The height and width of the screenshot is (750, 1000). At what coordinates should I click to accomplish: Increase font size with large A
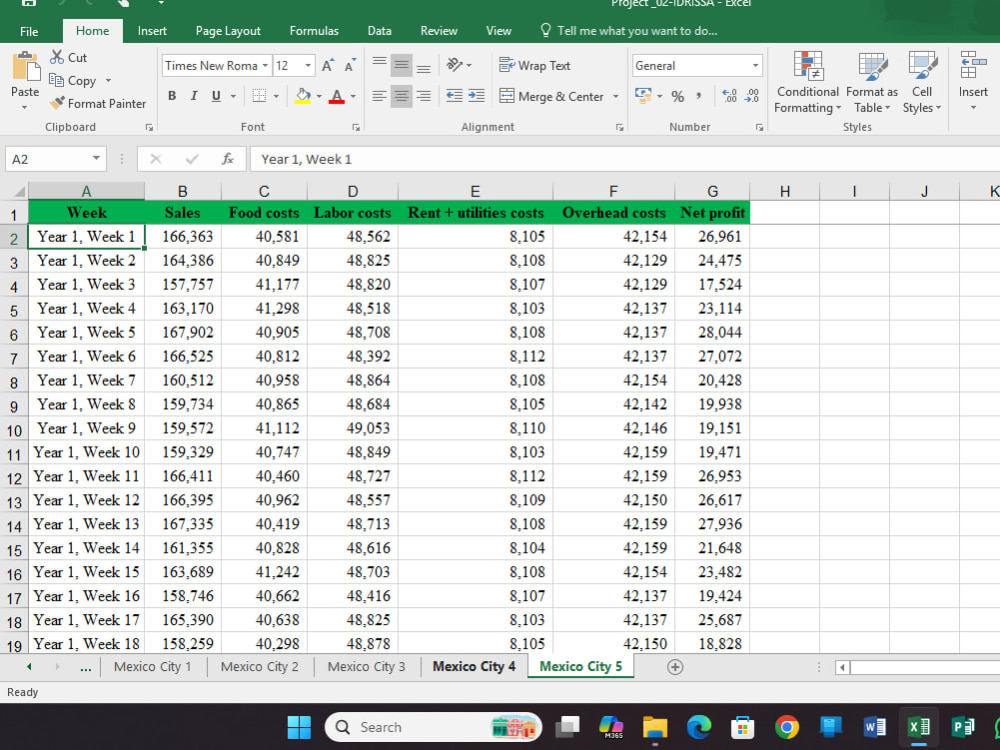coord(327,66)
